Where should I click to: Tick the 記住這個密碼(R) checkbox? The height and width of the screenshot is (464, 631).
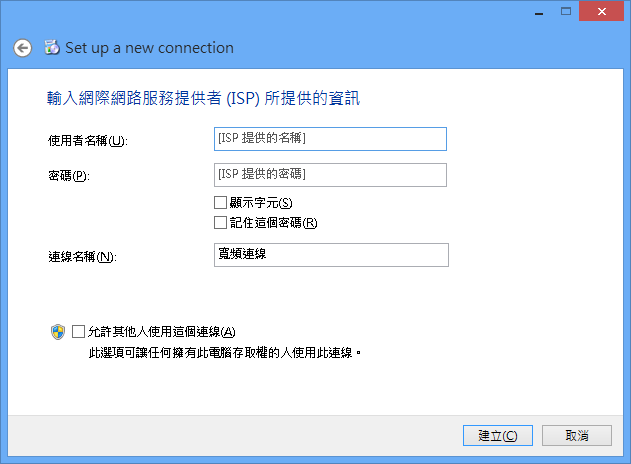(220, 223)
